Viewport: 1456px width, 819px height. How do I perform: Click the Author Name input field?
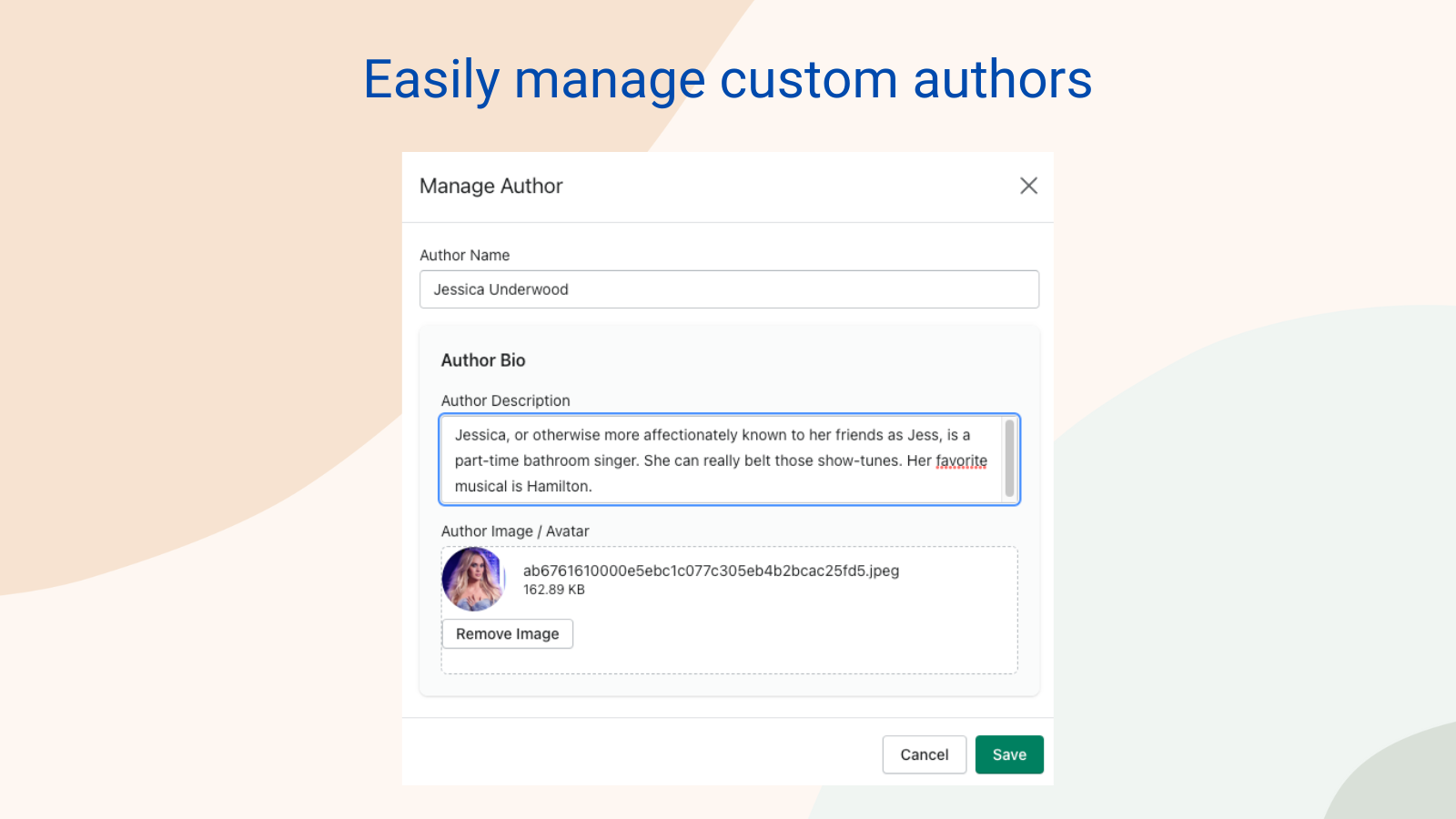pyautogui.click(x=728, y=289)
